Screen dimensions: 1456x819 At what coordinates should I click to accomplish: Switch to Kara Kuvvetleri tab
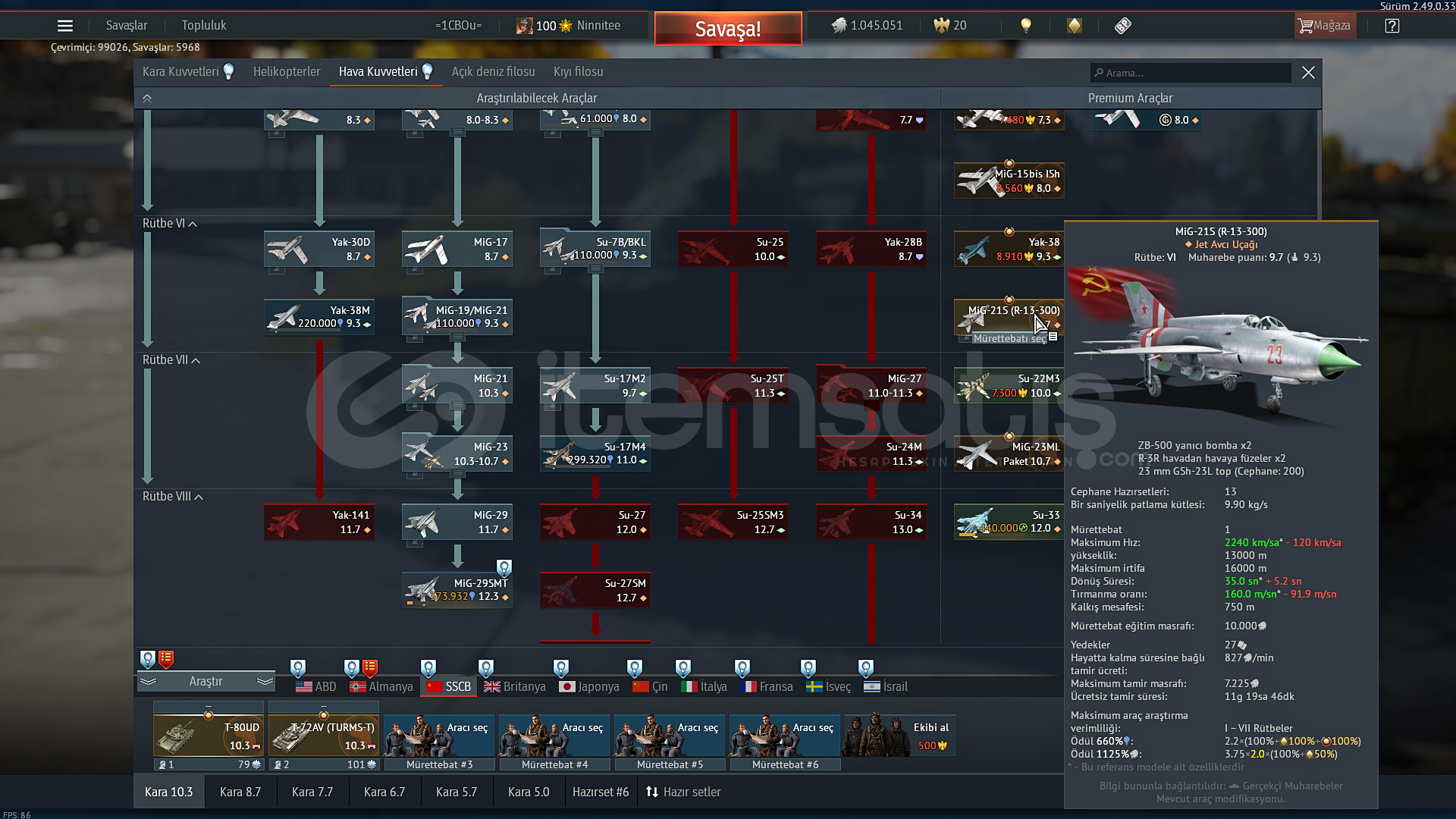[188, 72]
